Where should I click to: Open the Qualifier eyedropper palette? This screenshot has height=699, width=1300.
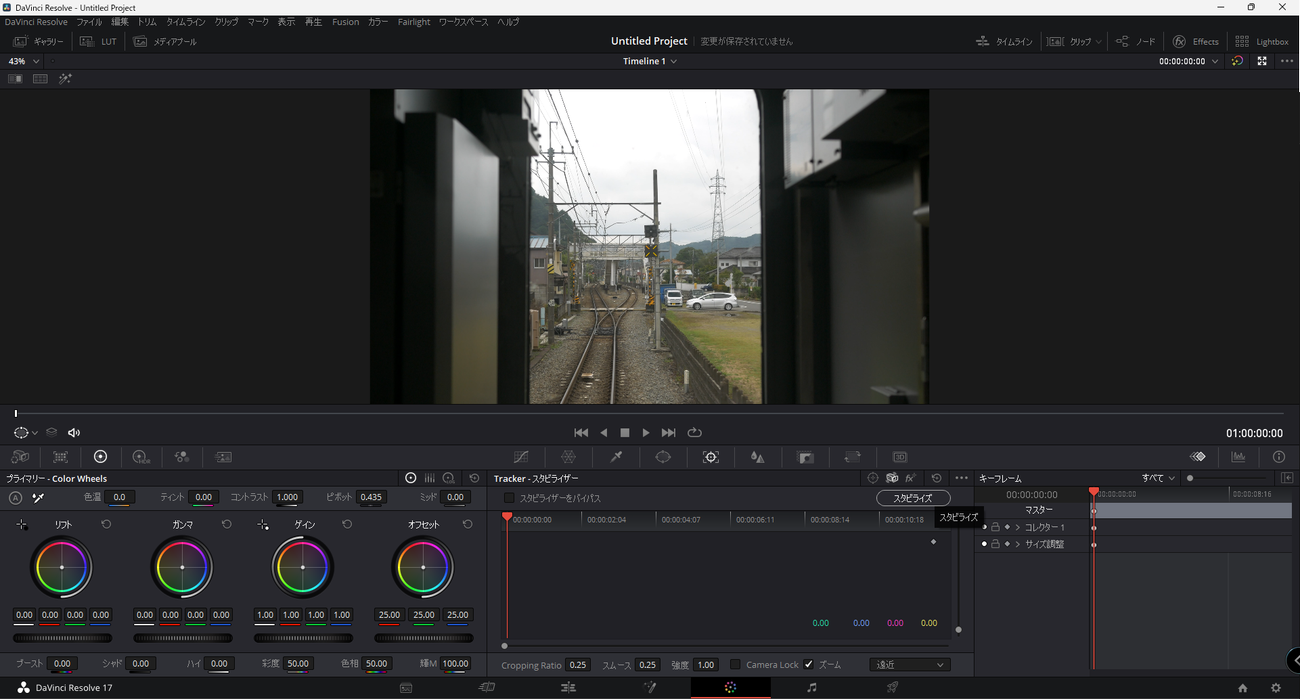(x=616, y=457)
